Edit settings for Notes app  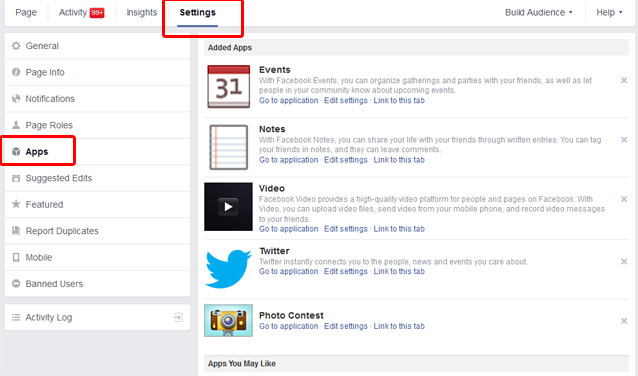tap(346, 160)
